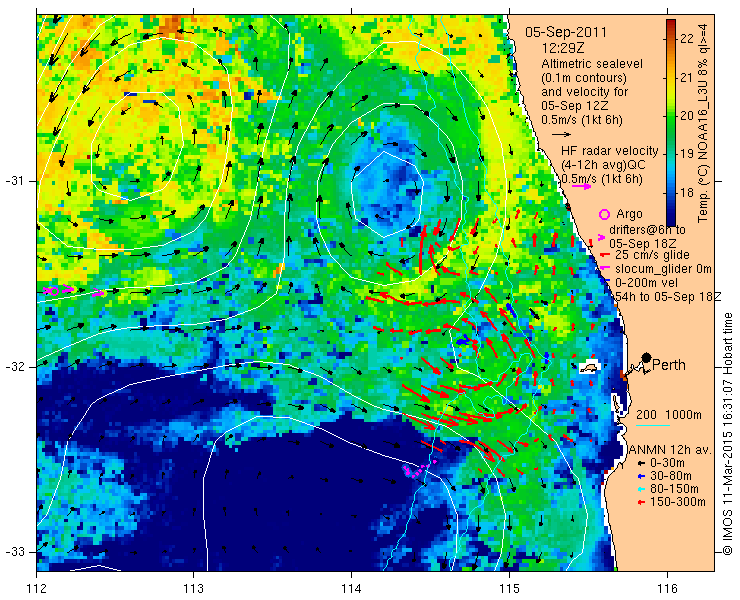Click the latitude axis label '-32'
740x600 pixels.
pyautogui.click(x=14, y=366)
